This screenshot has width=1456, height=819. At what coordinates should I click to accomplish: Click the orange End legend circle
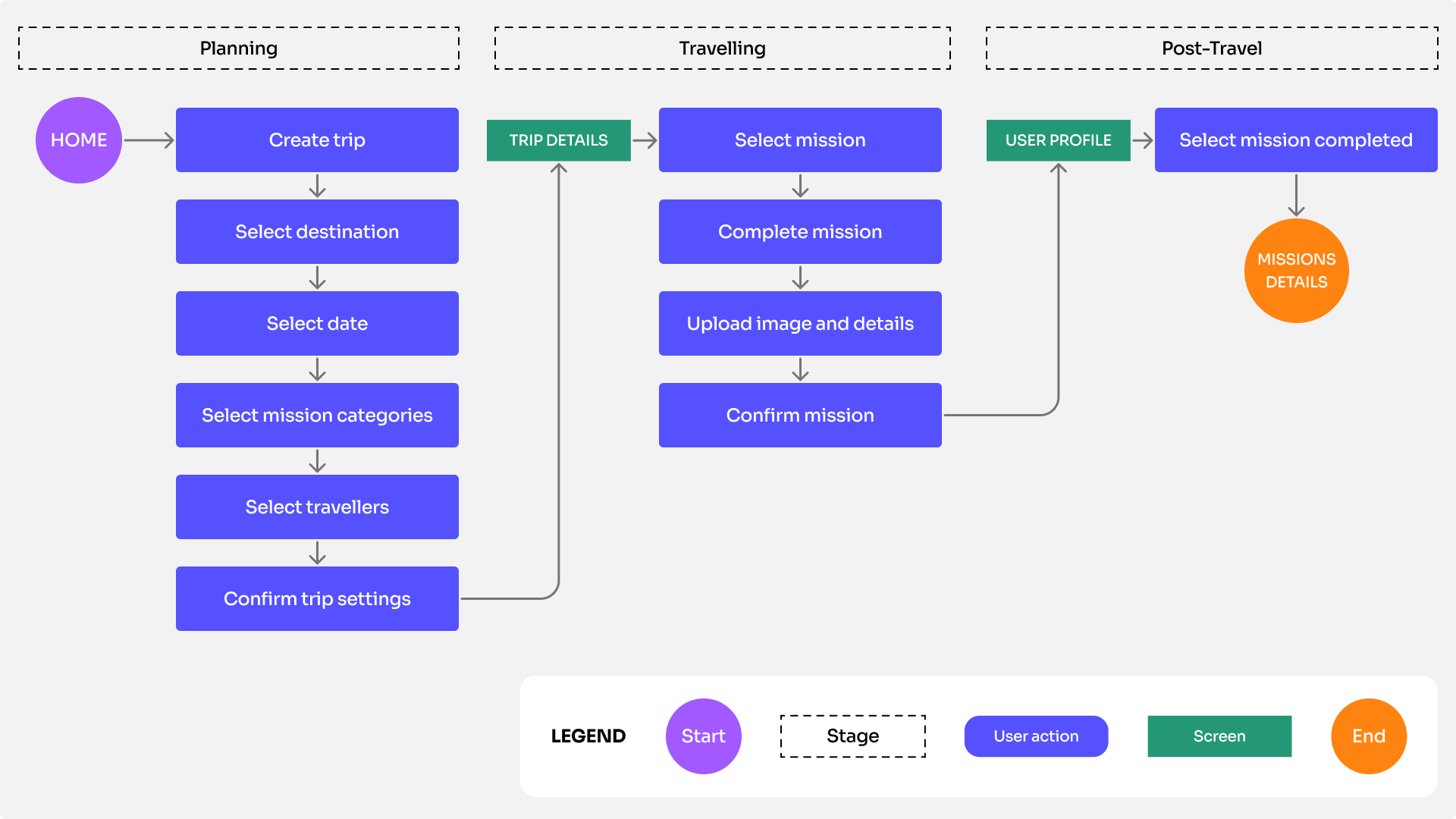(1368, 736)
